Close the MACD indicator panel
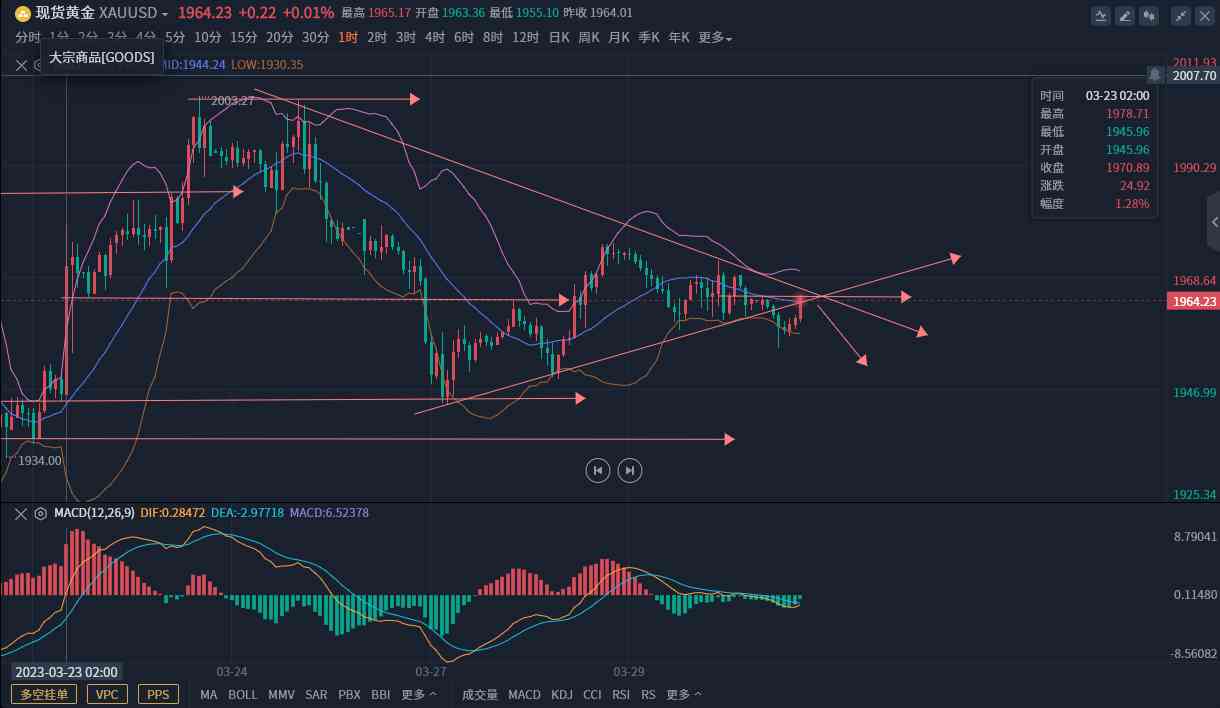 20,513
